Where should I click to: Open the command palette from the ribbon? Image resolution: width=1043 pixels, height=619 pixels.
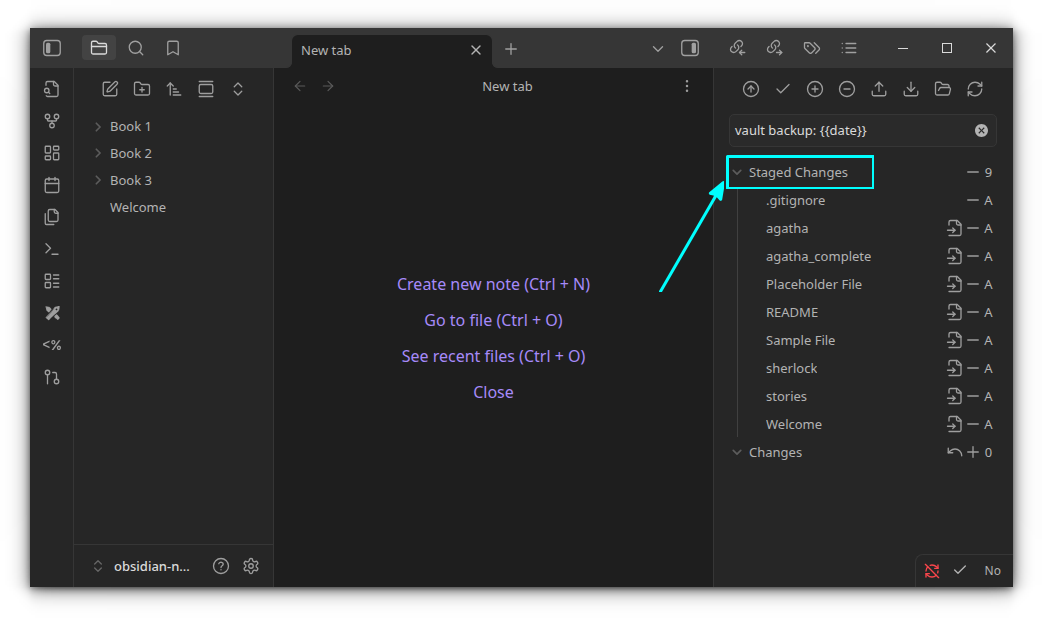(52, 249)
